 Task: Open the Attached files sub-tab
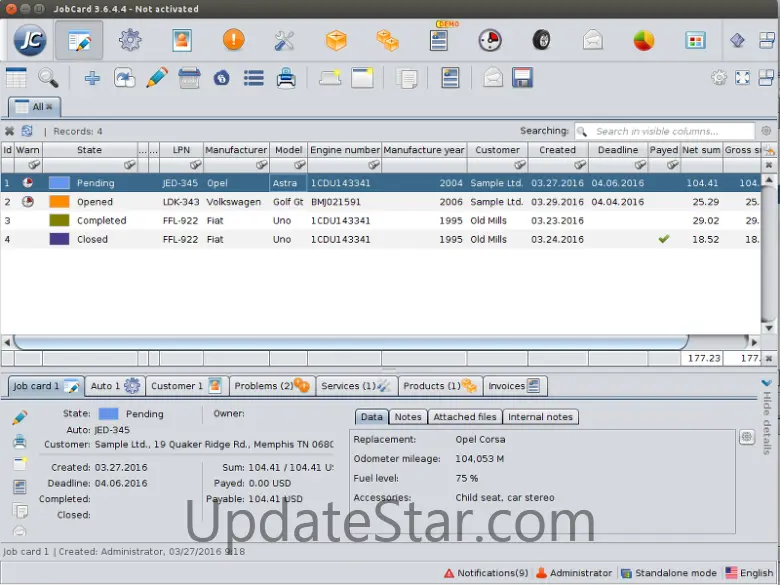point(465,417)
